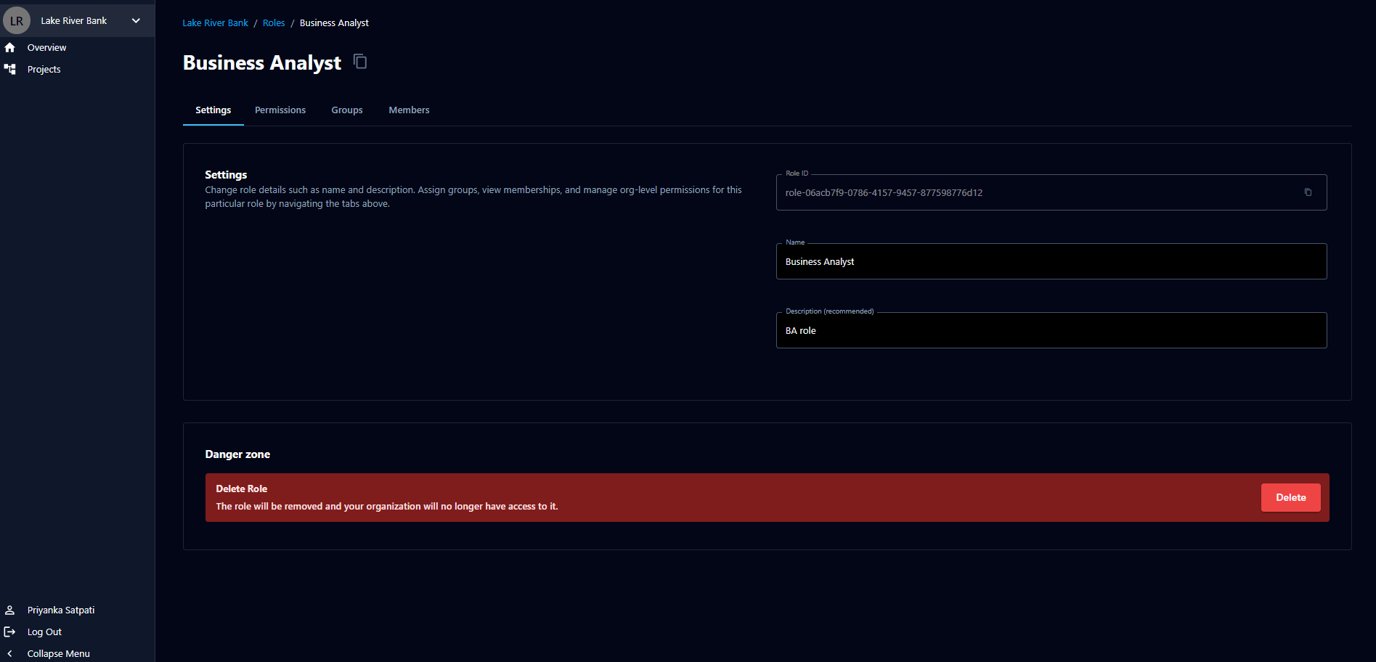Select Log Out in the sidebar

tap(44, 632)
